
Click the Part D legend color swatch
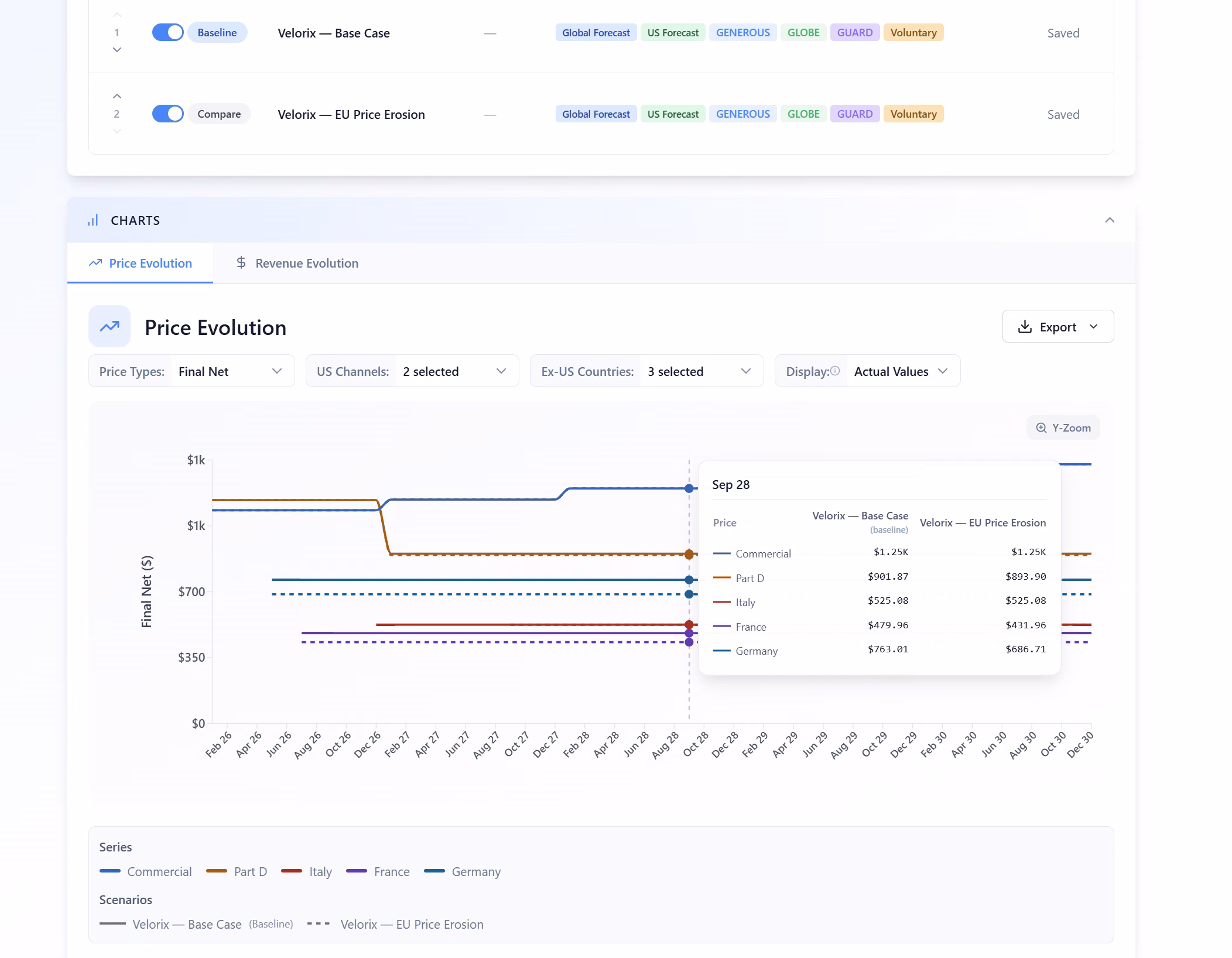point(217,871)
